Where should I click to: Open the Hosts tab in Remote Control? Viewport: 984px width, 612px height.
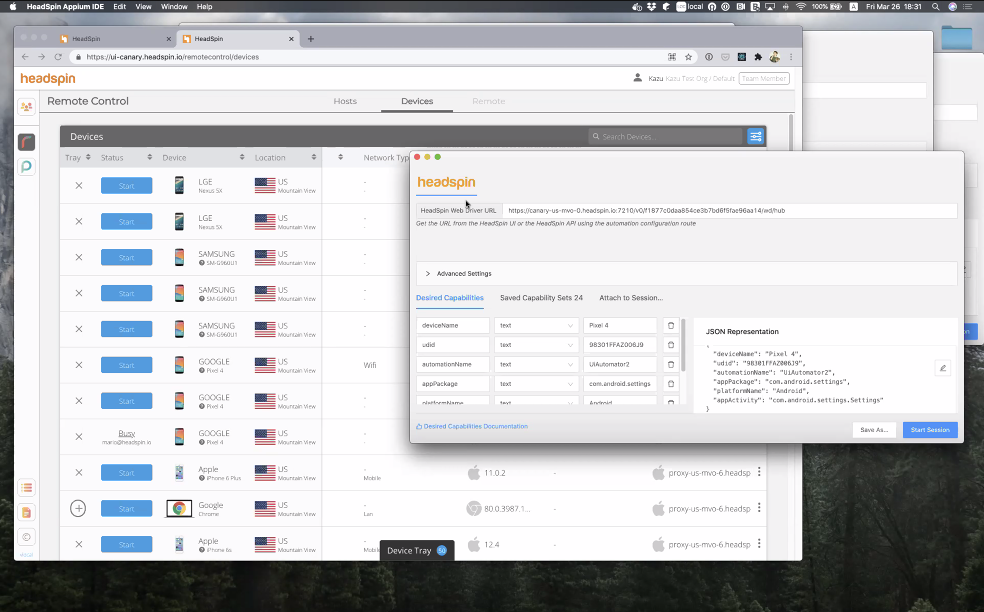point(345,101)
